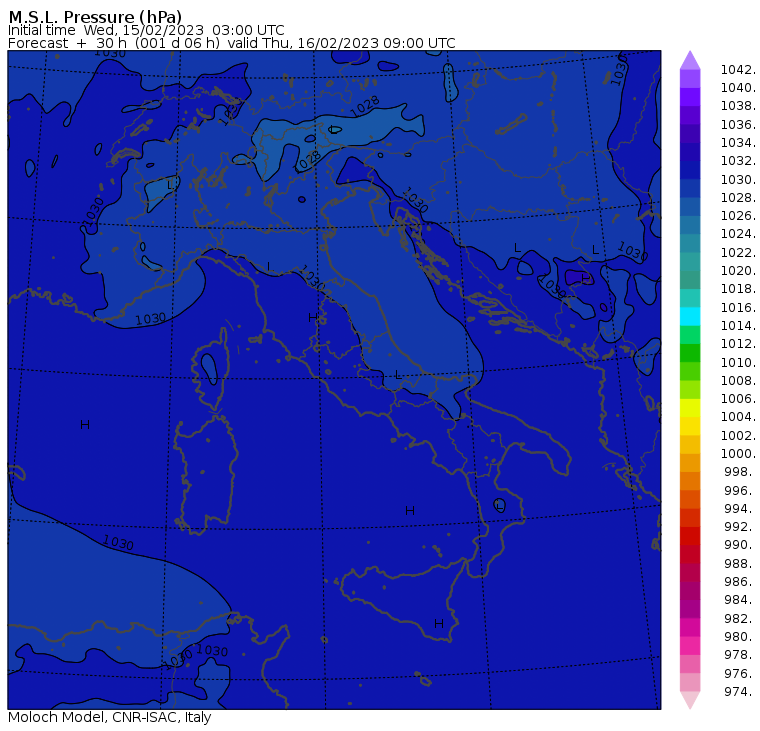Viewport: 760px width, 731px height.
Task: Click the 'H' marker on the Tuscany coast
Action: (313, 318)
